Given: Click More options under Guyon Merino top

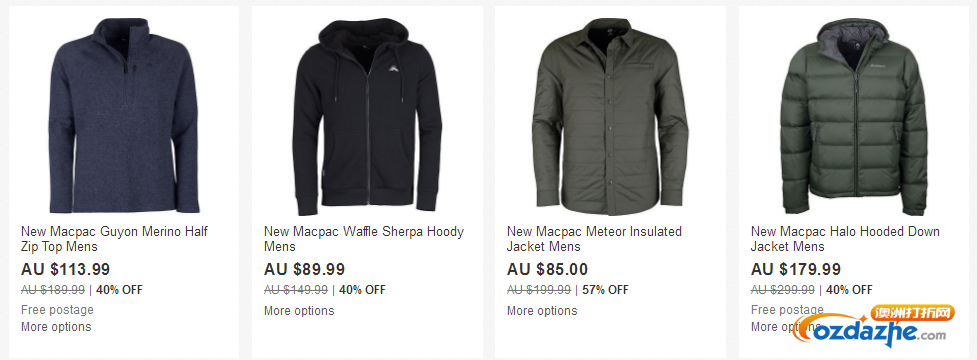Looking at the screenshot, I should tap(56, 327).
